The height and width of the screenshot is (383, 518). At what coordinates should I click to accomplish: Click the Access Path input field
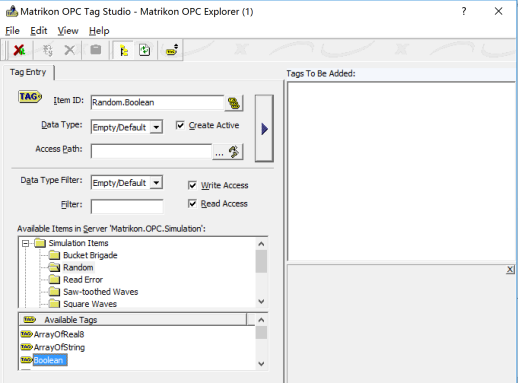coord(152,151)
